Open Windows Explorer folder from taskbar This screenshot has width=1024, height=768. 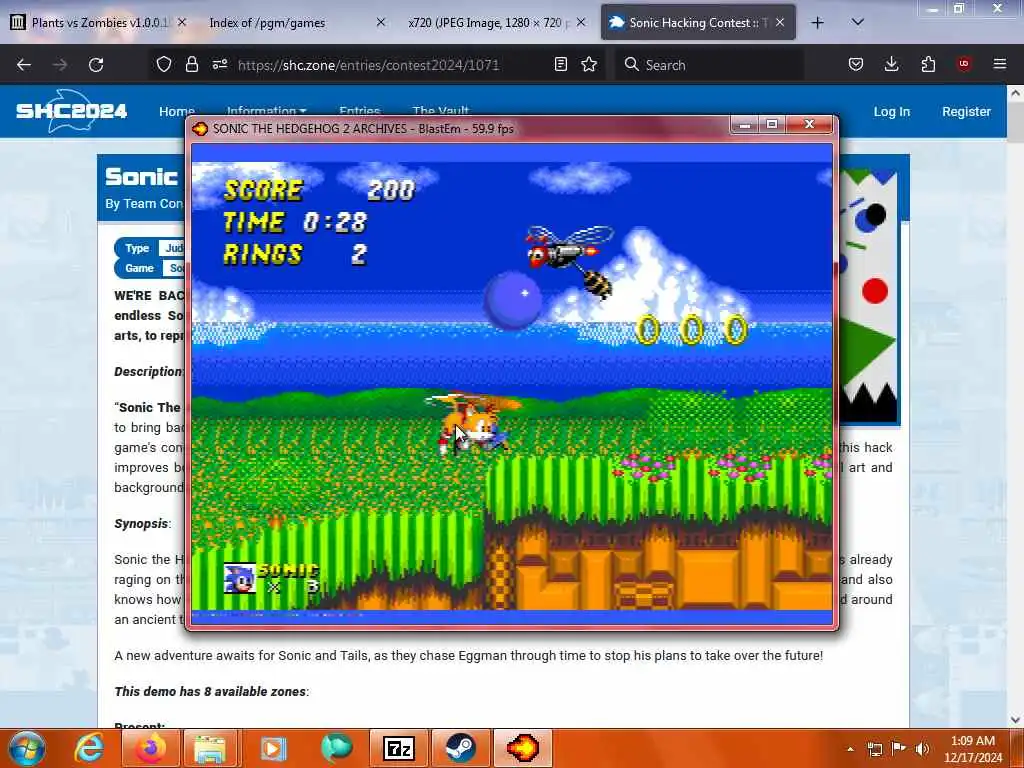pos(209,748)
